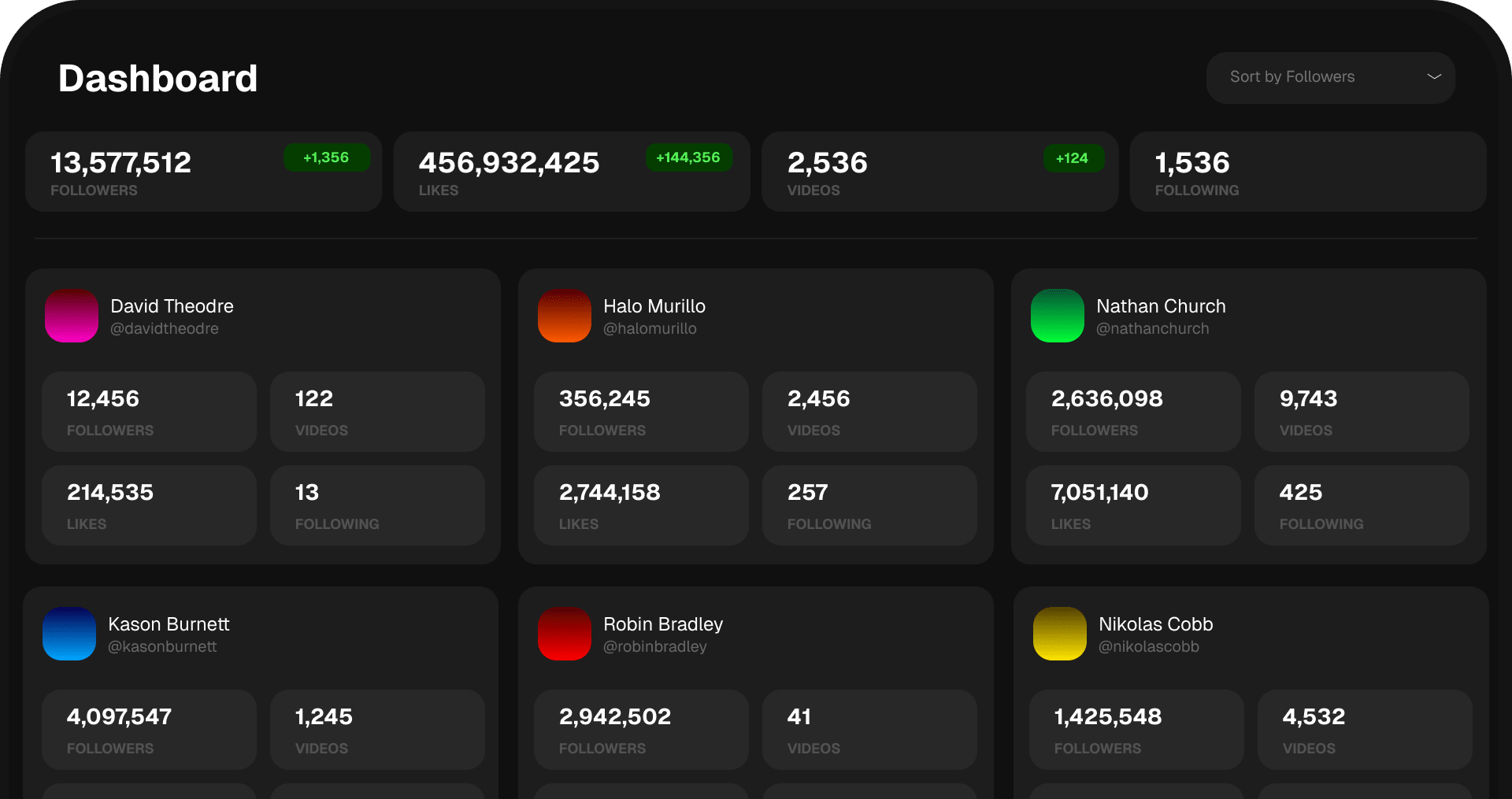Click the +144,356 likes change badge
Image resolution: width=1512 pixels, height=799 pixels.
pyautogui.click(x=688, y=157)
